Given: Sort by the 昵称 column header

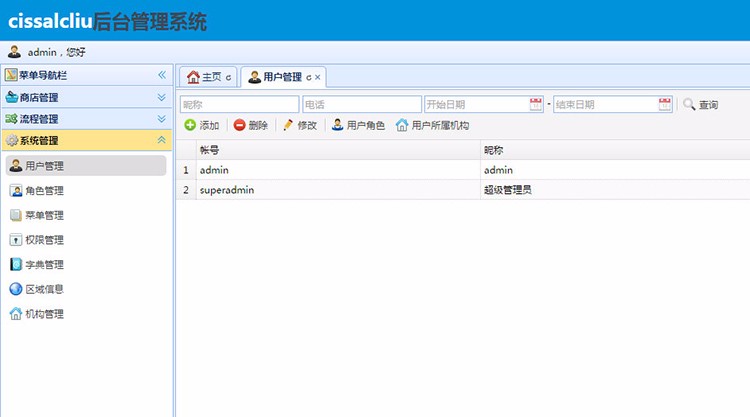Looking at the screenshot, I should pyautogui.click(x=615, y=150).
